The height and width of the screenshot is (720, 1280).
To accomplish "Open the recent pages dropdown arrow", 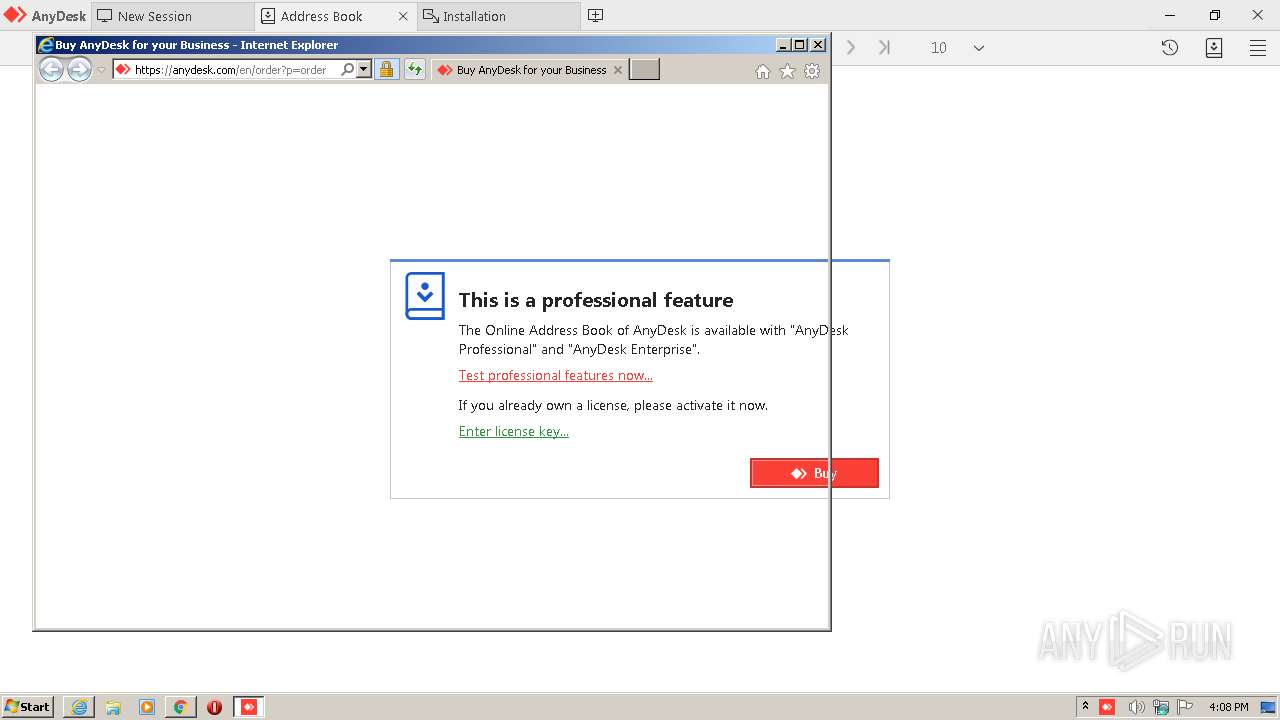I will pos(101,70).
